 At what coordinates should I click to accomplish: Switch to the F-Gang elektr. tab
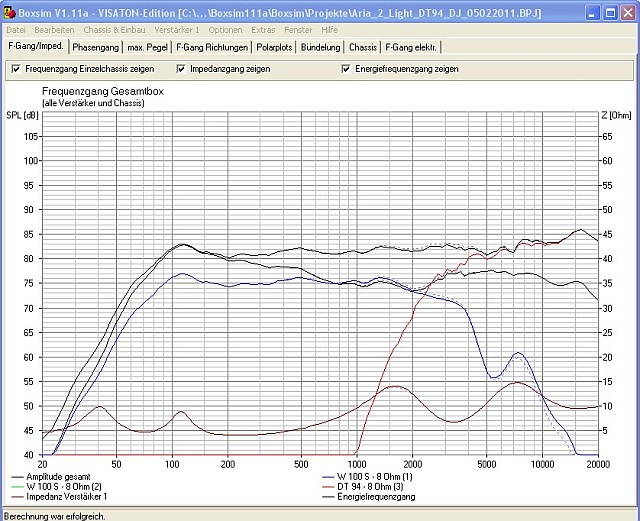coord(411,47)
